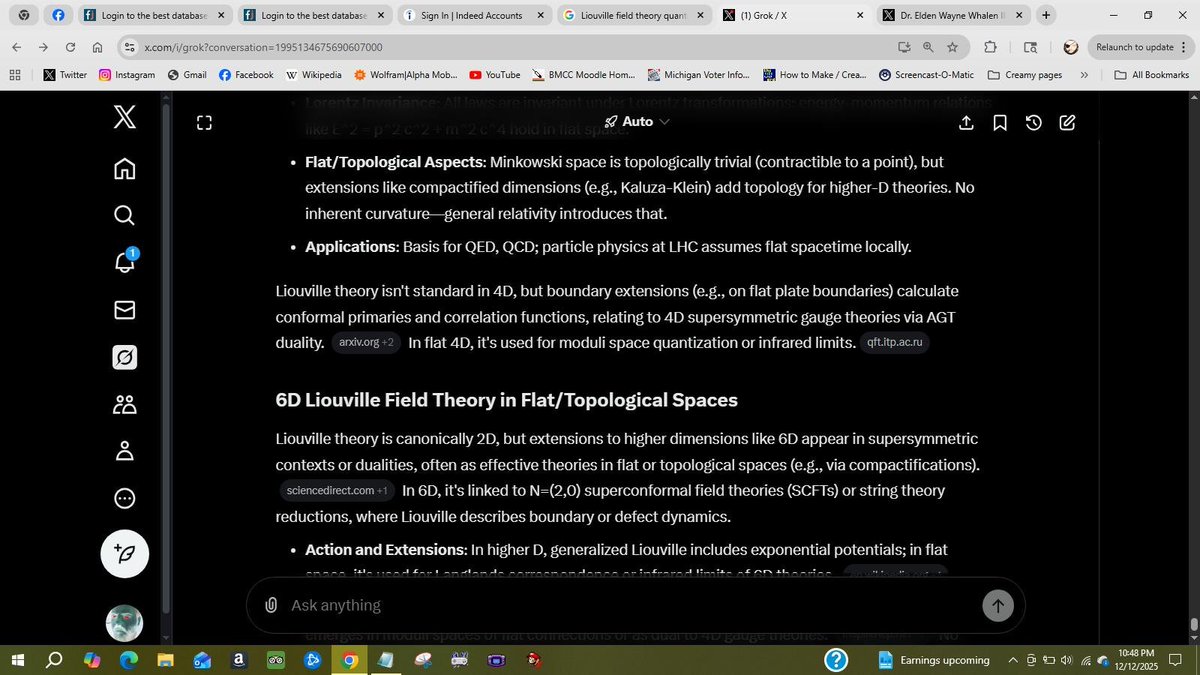
Task: Open the qft.itp.ac.ru source chip
Action: tap(896, 343)
